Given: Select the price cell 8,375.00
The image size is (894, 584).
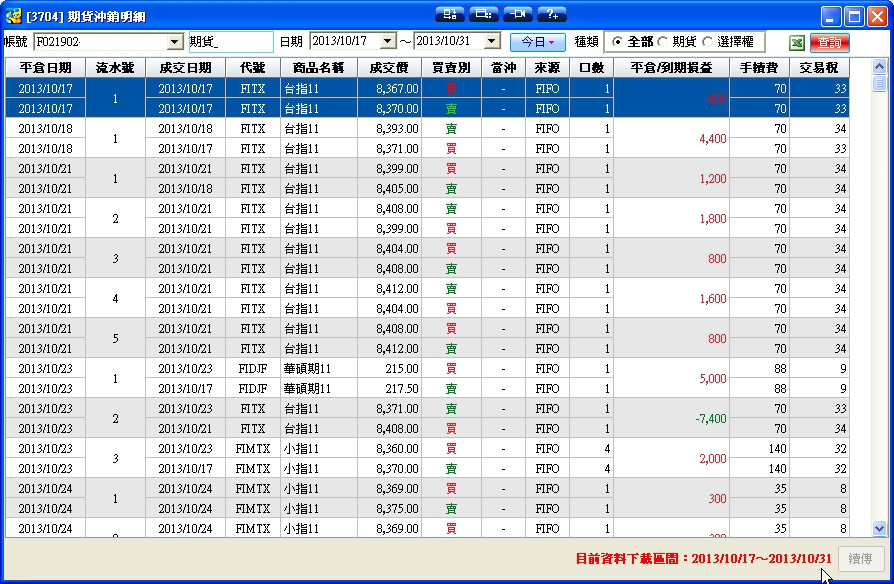Looking at the screenshot, I should click(x=389, y=508).
